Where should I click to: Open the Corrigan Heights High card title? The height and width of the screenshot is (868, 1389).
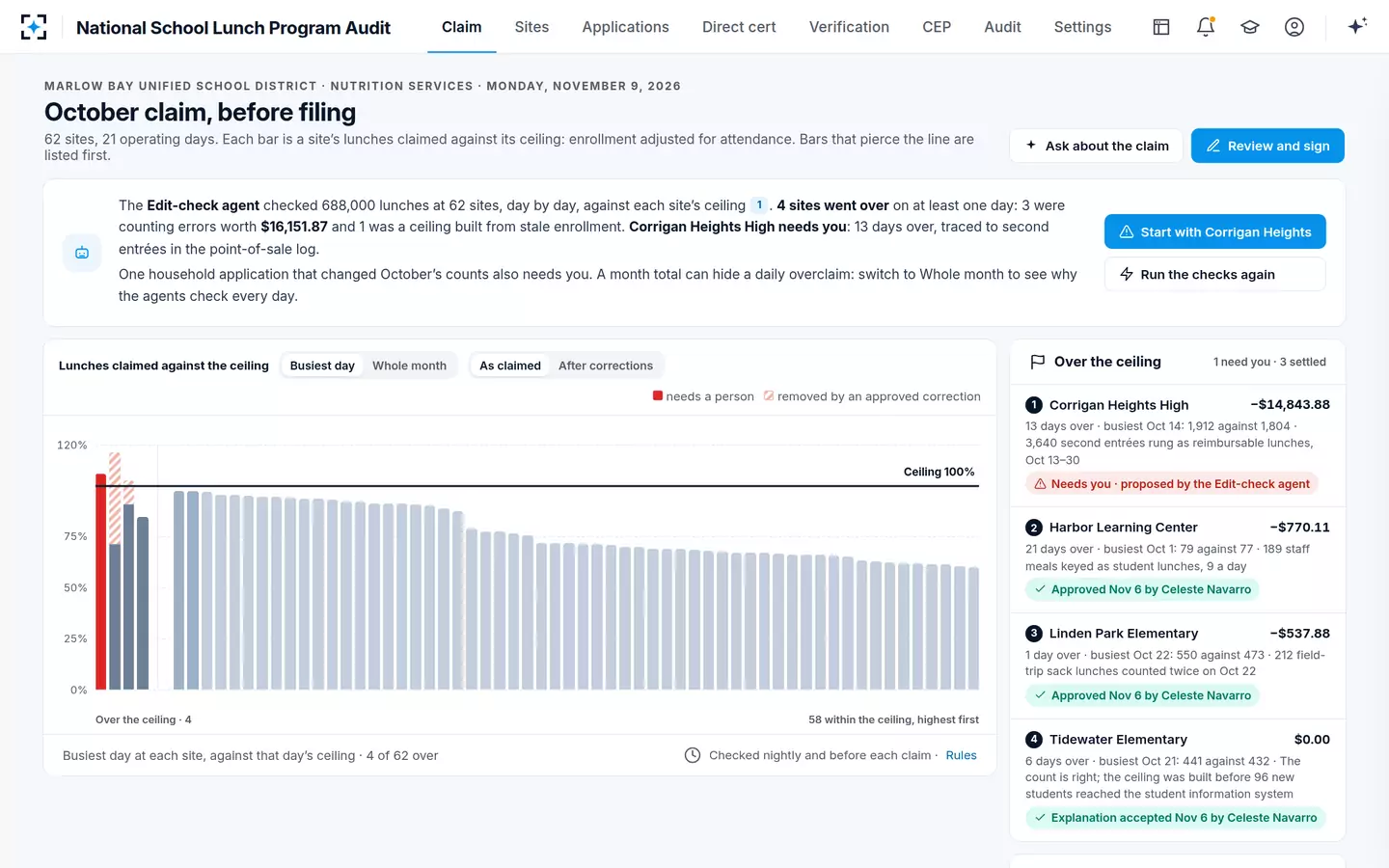tap(1119, 405)
